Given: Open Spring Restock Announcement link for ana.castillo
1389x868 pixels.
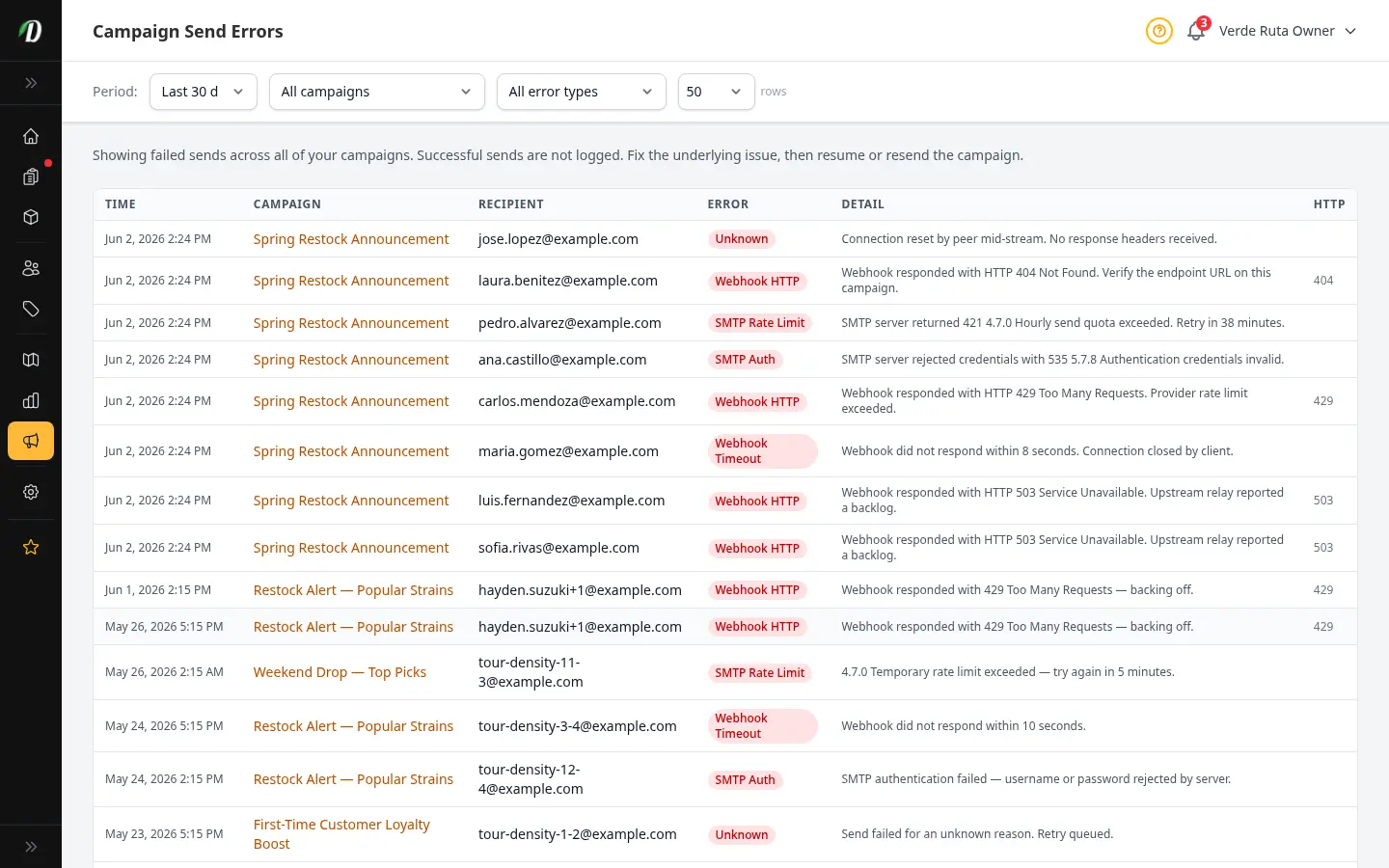Looking at the screenshot, I should point(351,360).
